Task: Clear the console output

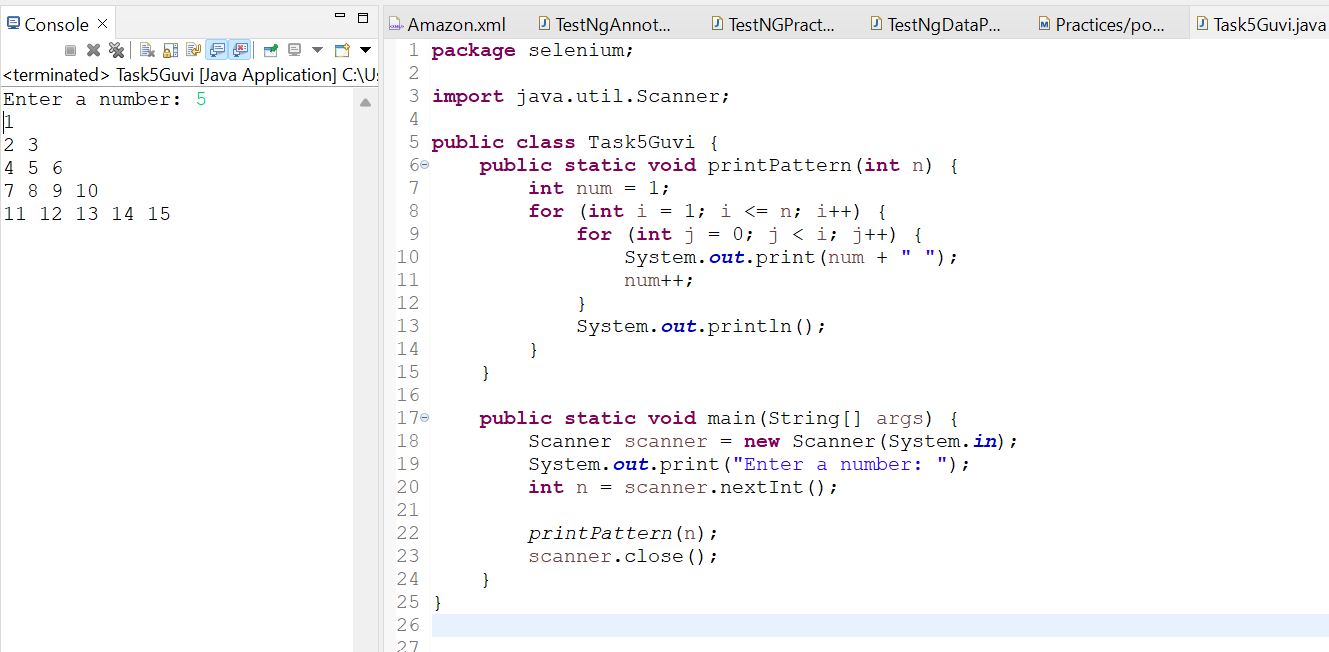Action: click(146, 50)
